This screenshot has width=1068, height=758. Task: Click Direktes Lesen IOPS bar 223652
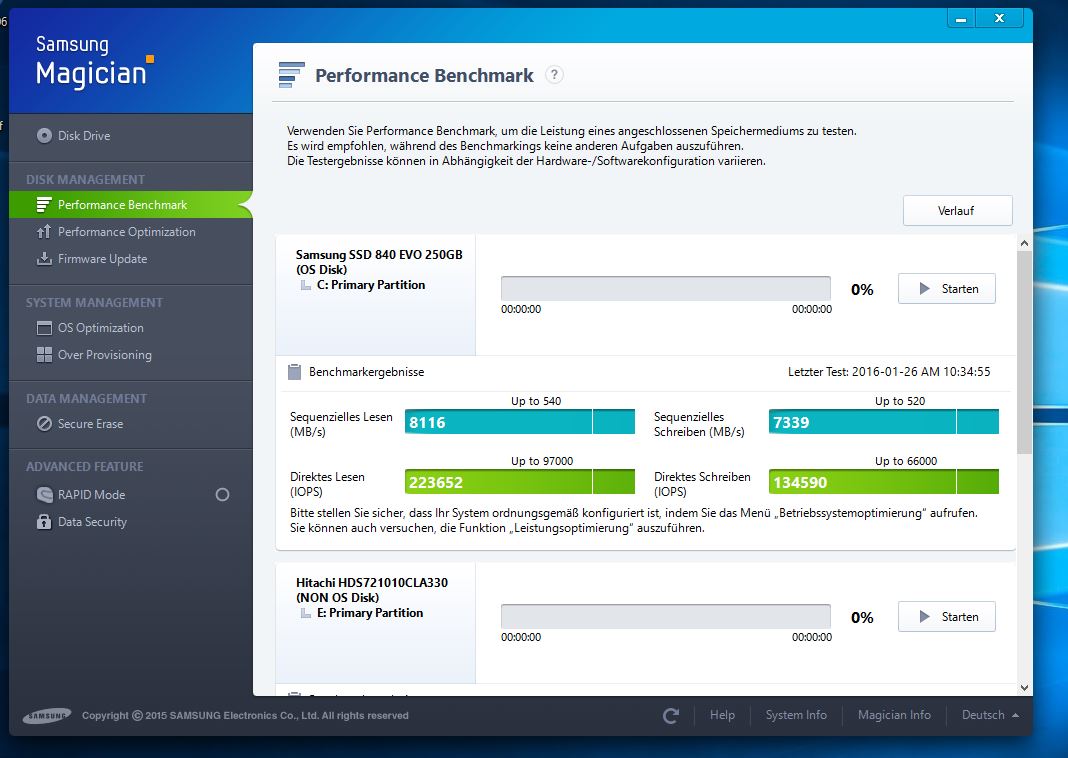pos(520,481)
